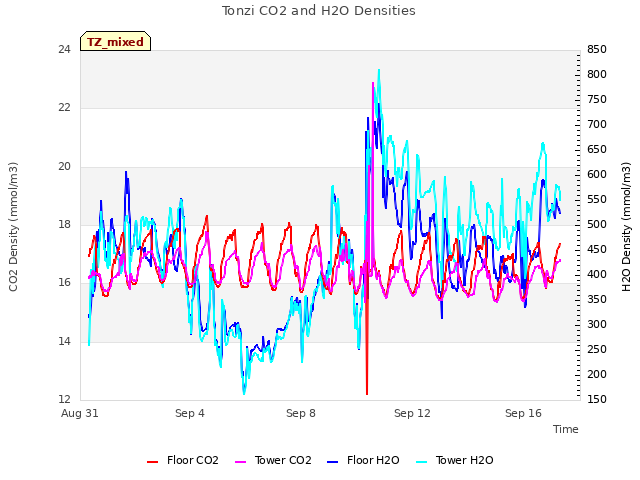Click the Tower CO2 legend entry
Screen dimensions: 640x480
pyautogui.click(x=273, y=460)
